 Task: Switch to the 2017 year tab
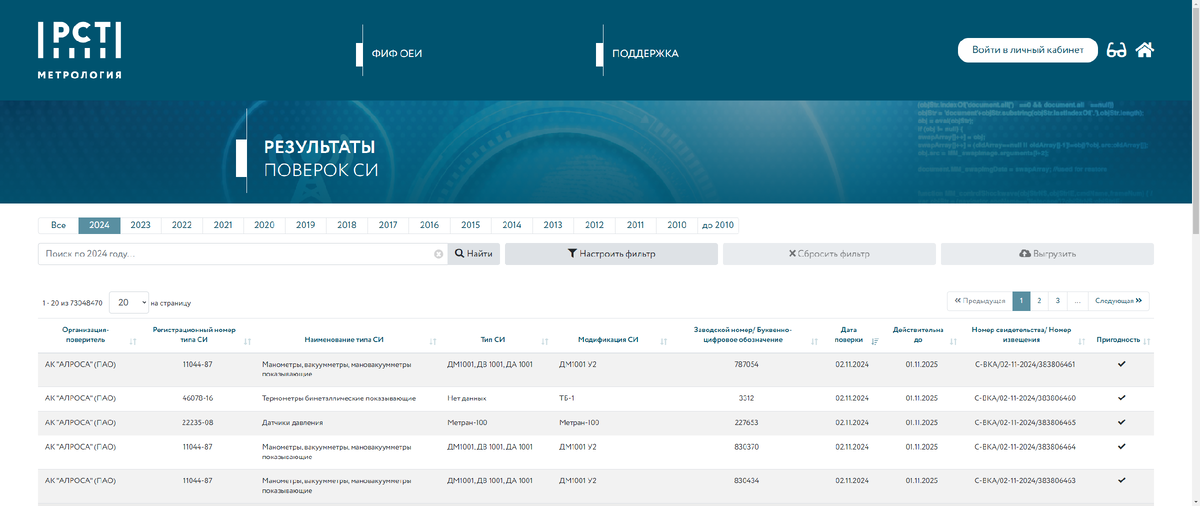[388, 225]
